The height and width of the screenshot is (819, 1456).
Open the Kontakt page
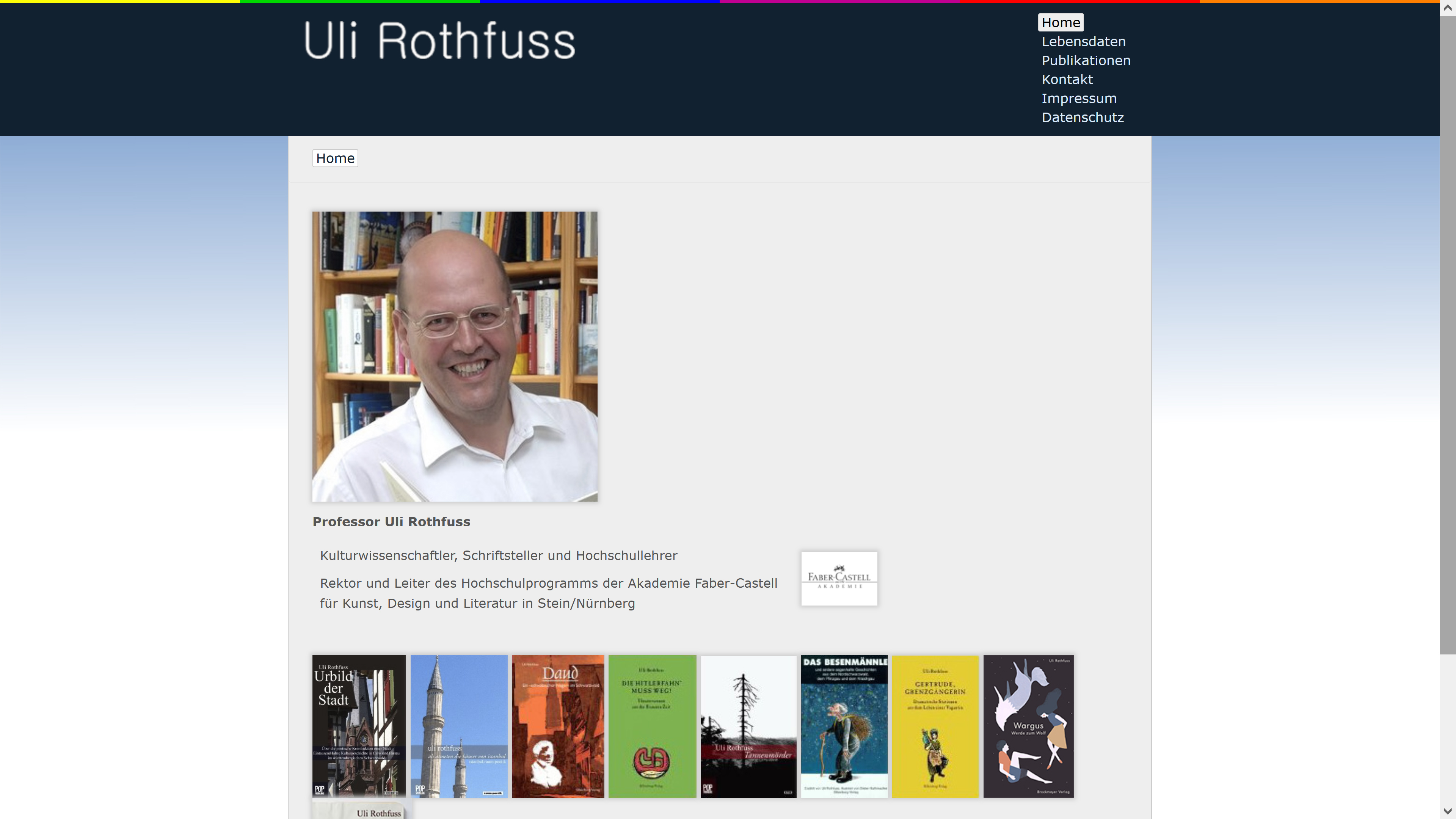[1067, 79]
